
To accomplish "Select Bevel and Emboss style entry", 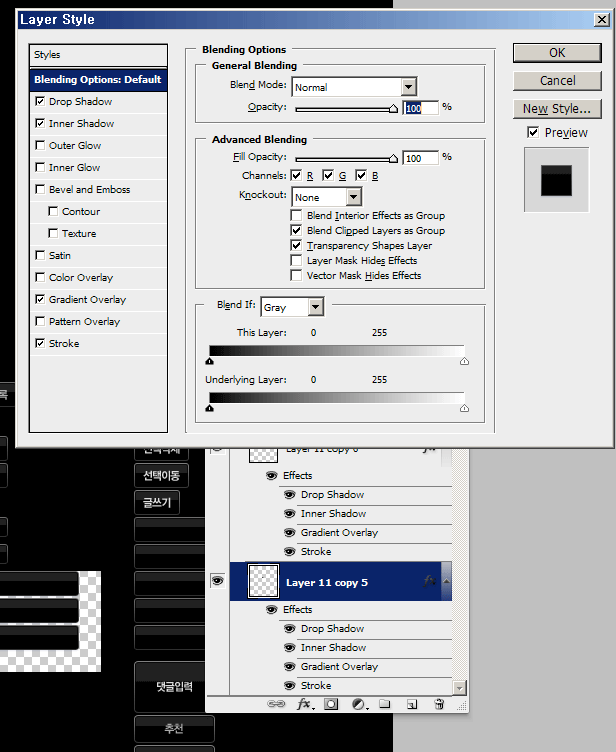I will 89,190.
